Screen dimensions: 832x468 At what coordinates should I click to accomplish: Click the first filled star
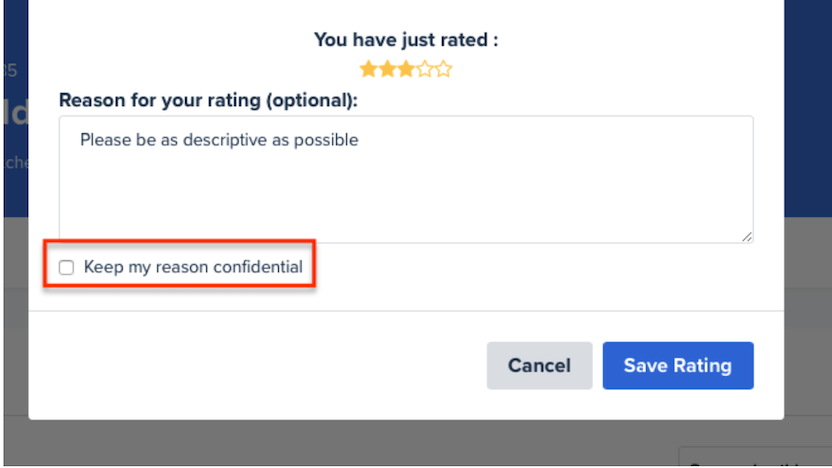pos(368,69)
